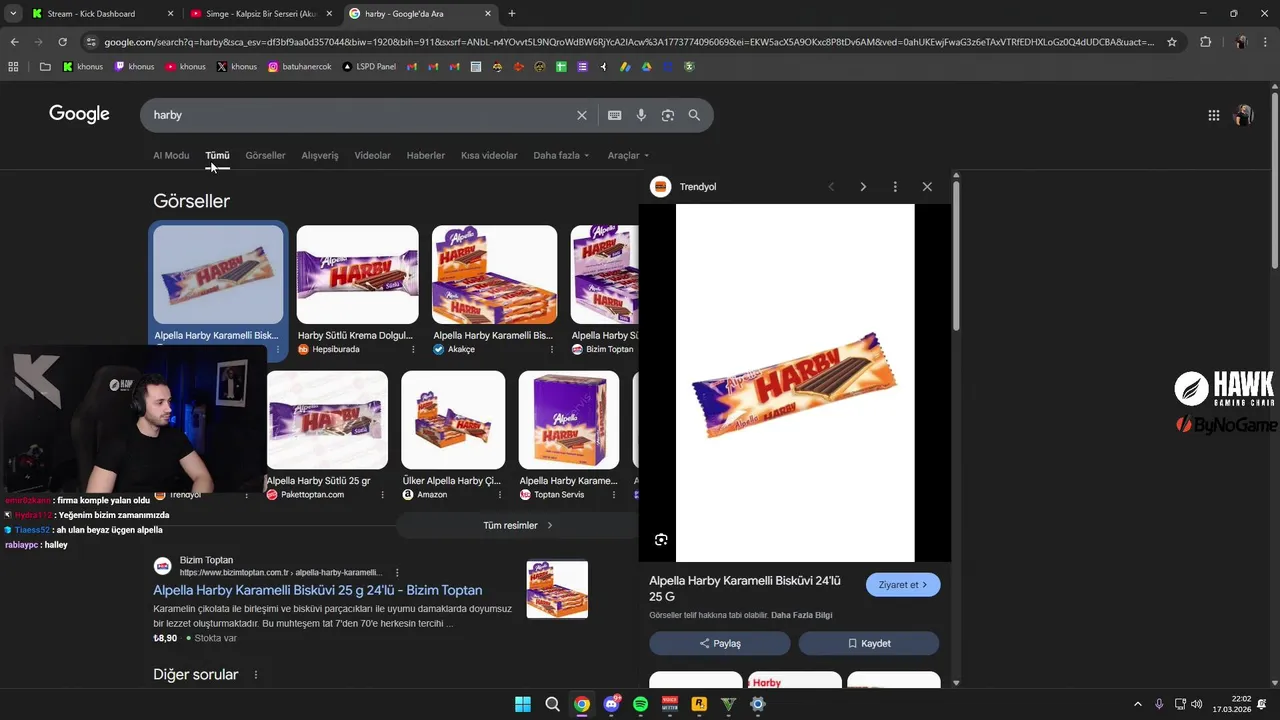This screenshot has width=1280, height=720.
Task: Open the X khonus bookmark
Action: pyautogui.click(x=237, y=67)
